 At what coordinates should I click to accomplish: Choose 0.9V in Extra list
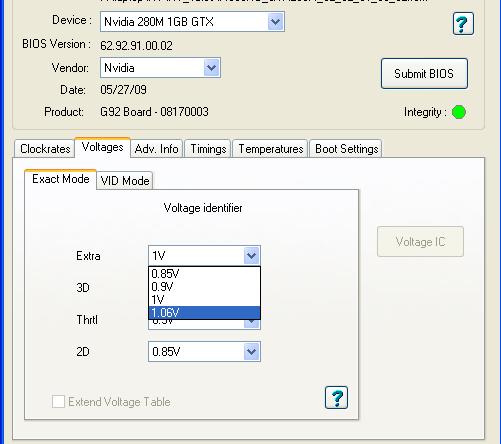(204, 287)
